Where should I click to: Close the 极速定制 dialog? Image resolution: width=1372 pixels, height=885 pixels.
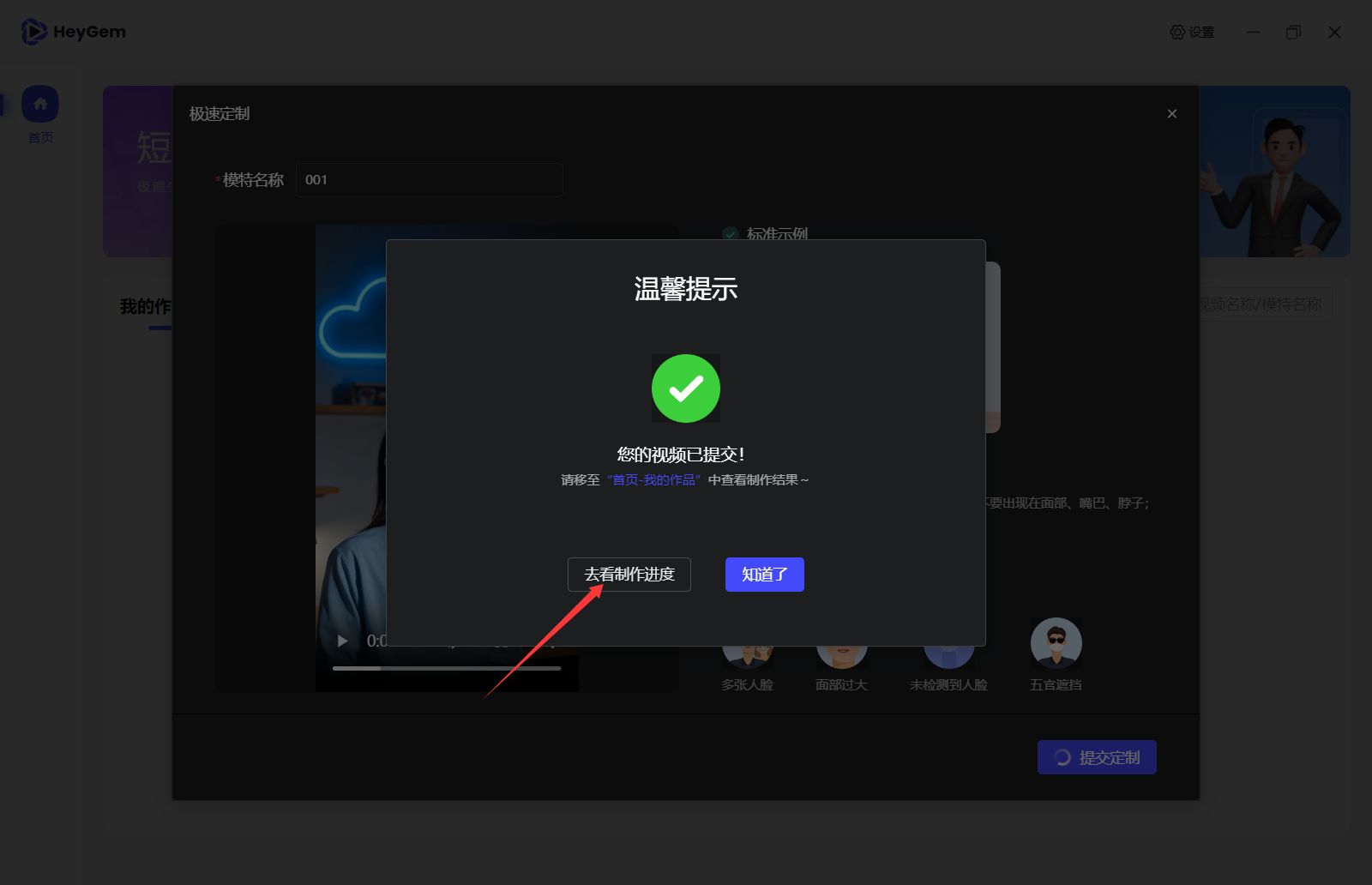(x=1172, y=114)
